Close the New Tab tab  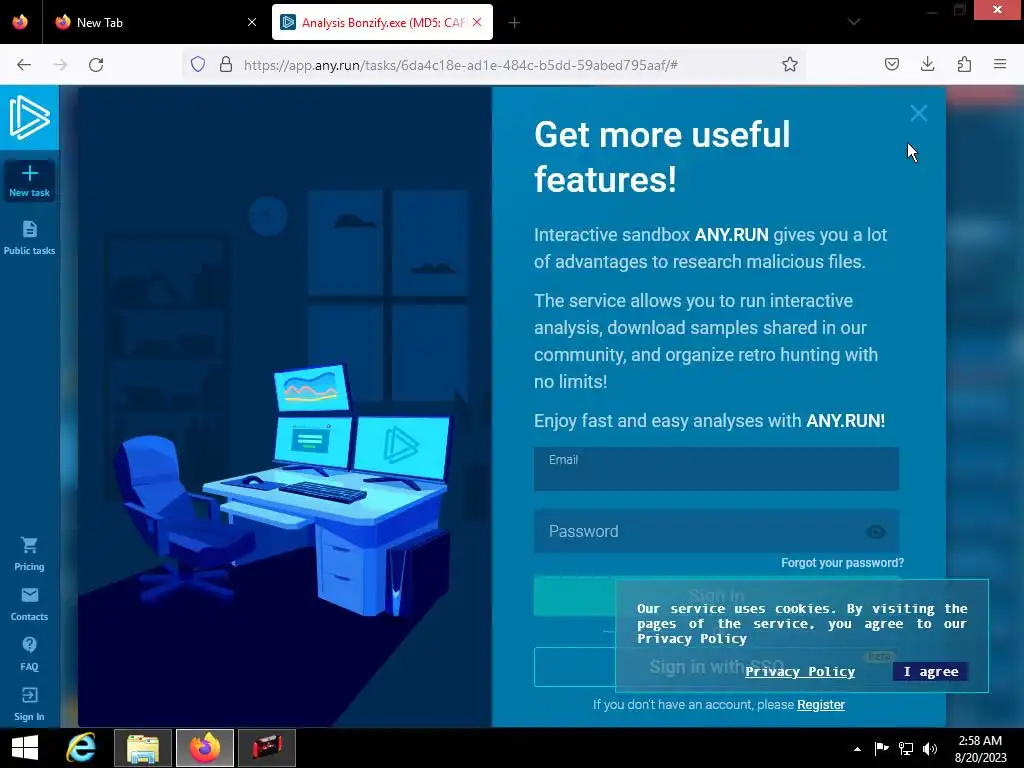click(252, 22)
